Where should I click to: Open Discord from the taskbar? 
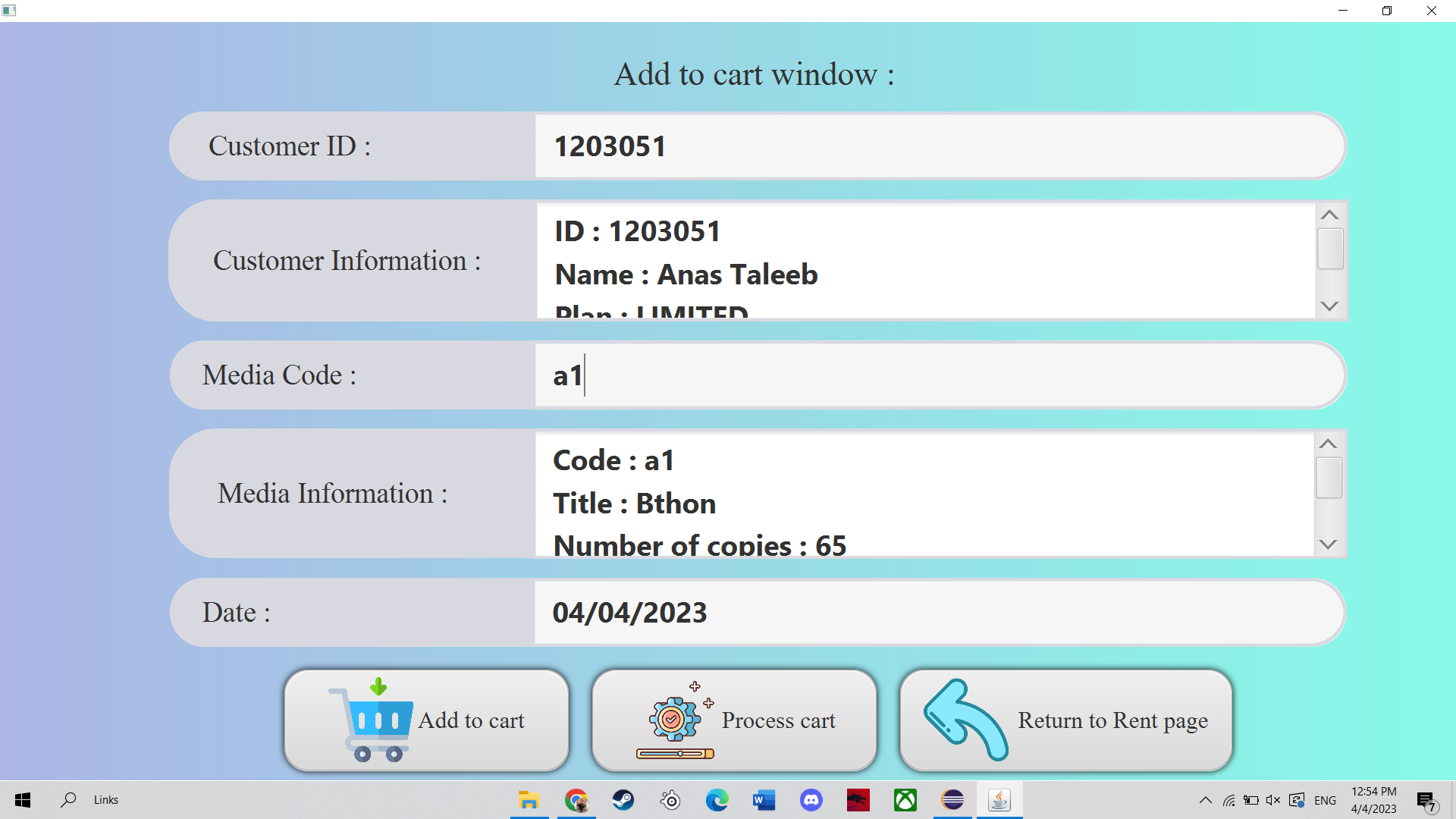point(811,800)
